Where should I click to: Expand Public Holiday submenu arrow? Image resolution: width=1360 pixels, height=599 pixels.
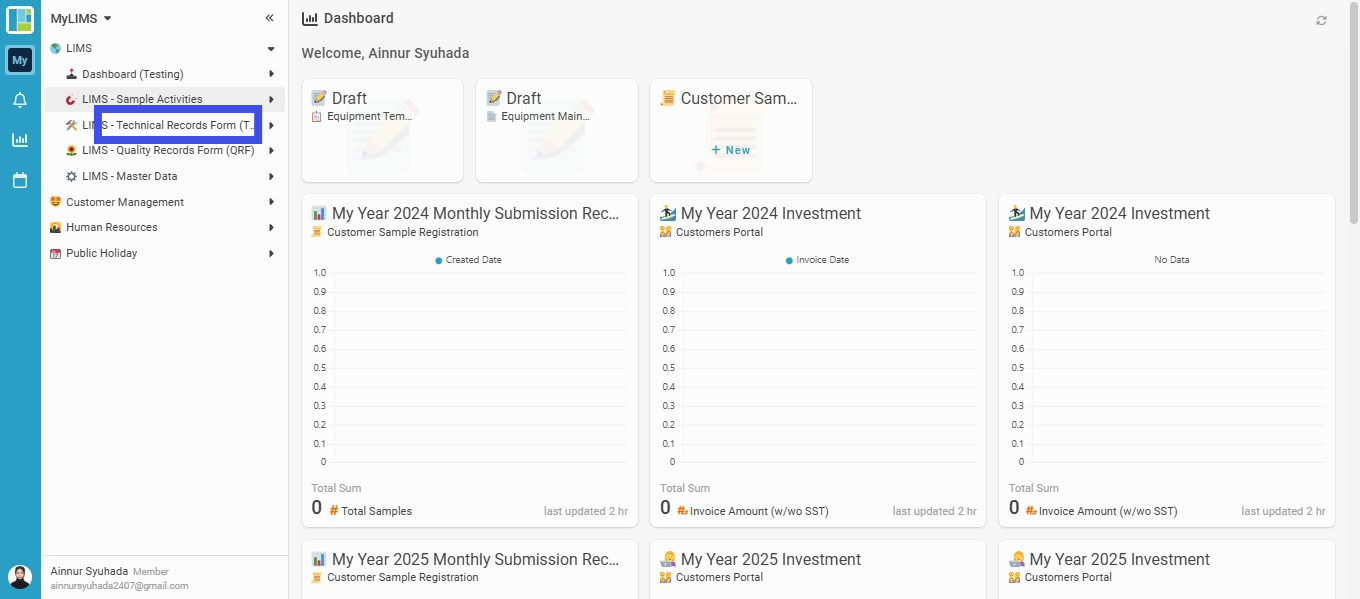click(271, 253)
